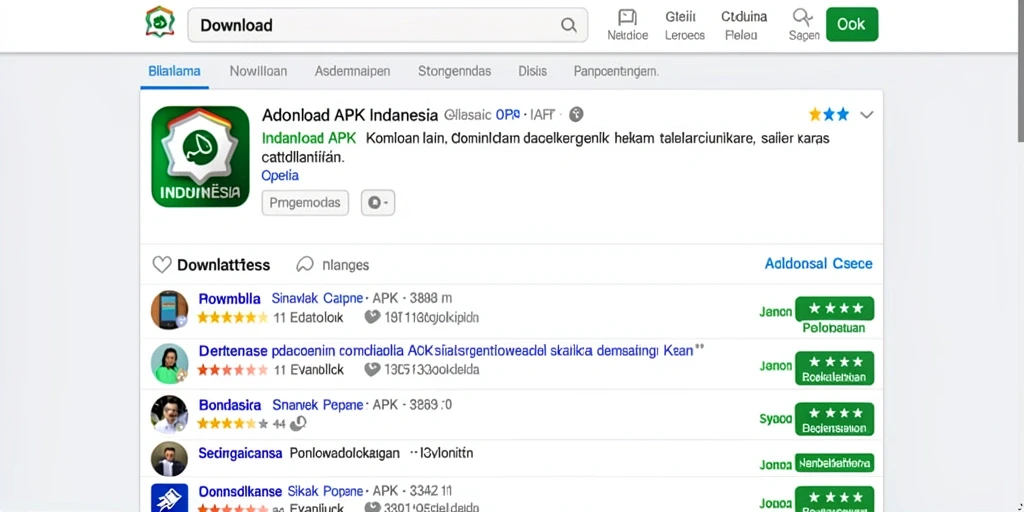This screenshot has height=512, width=1024.
Task: Click the blue Donnsdlkanse app icon
Action: pos(169,498)
